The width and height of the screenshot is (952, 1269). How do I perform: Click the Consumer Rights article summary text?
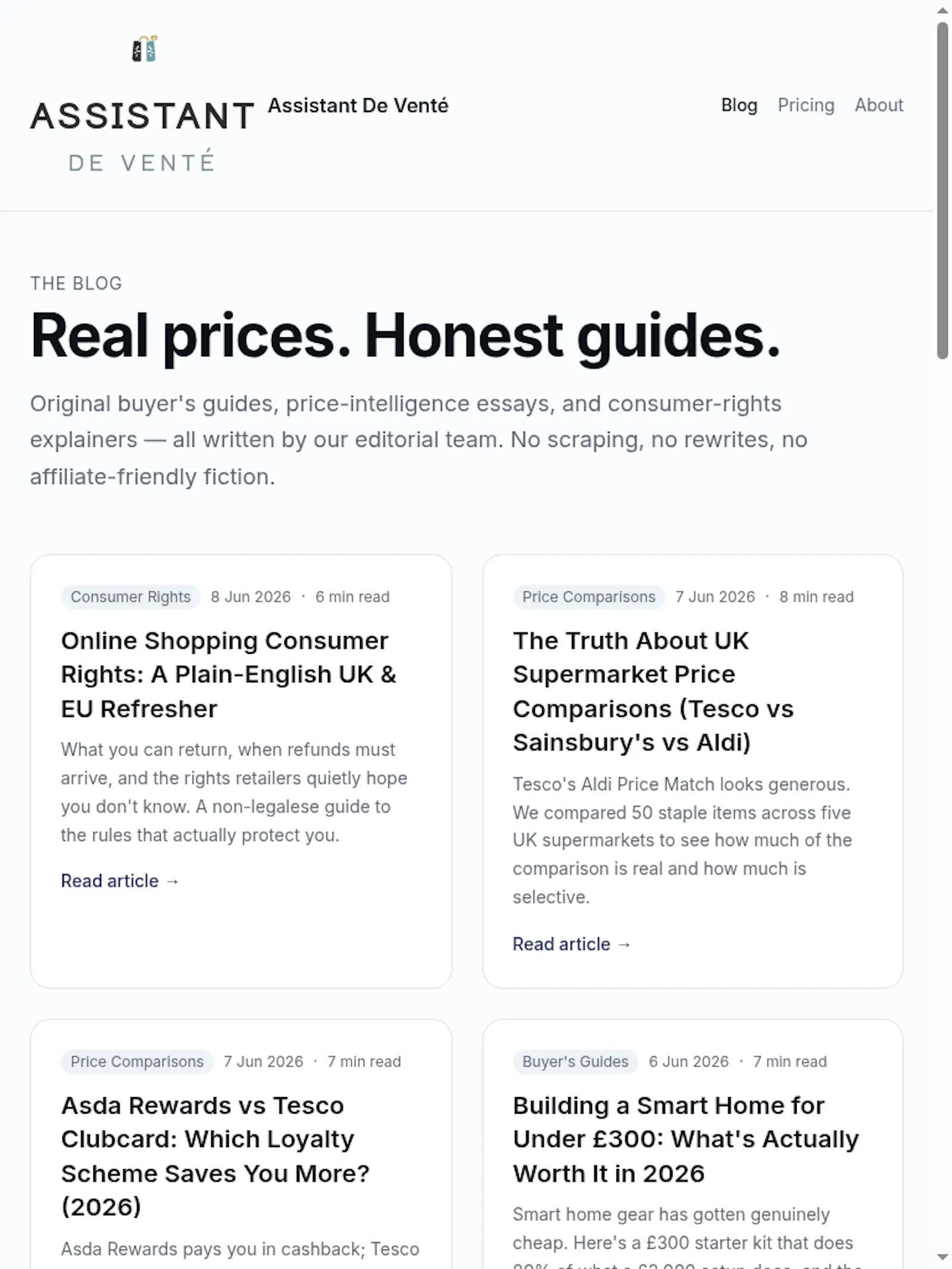234,792
